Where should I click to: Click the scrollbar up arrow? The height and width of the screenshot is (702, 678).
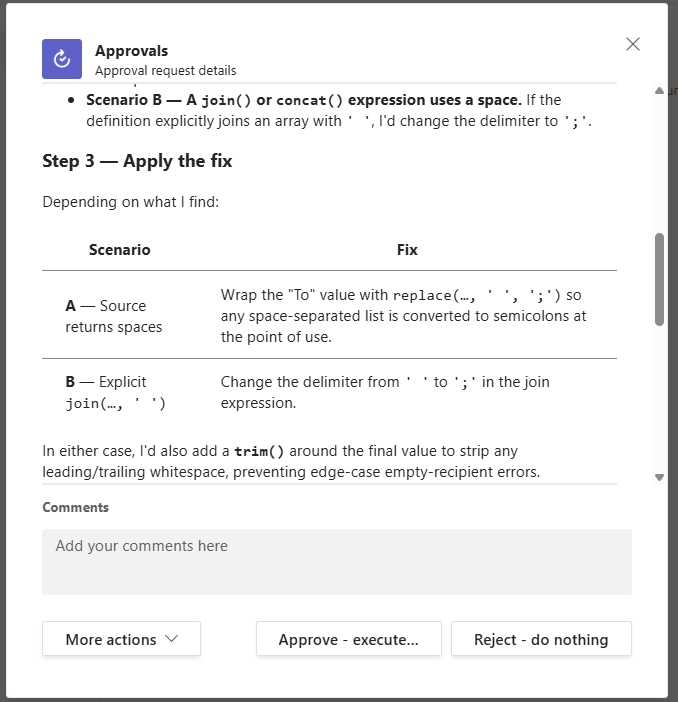point(659,91)
